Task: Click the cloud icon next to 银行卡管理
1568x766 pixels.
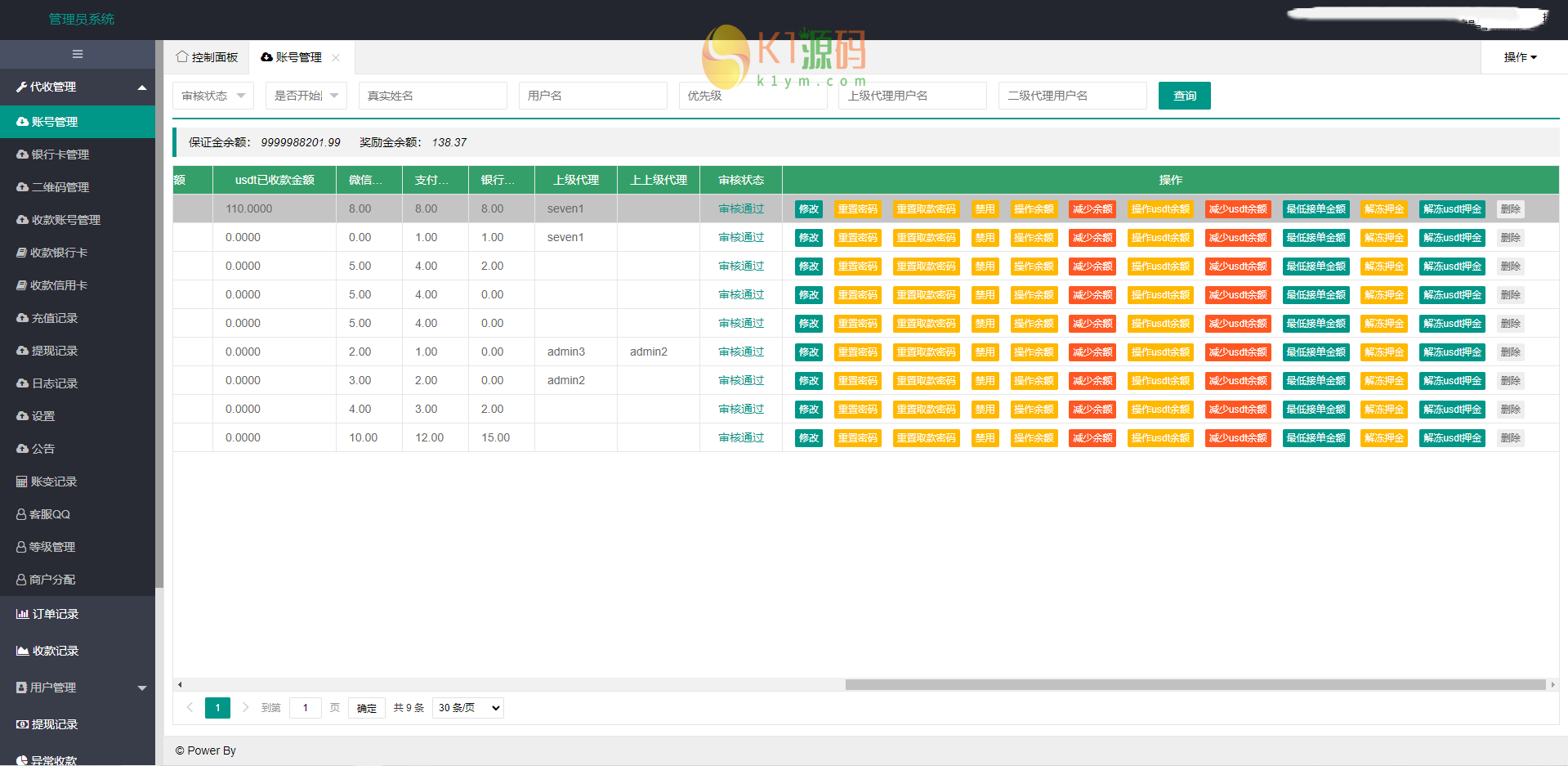Action: (x=22, y=155)
